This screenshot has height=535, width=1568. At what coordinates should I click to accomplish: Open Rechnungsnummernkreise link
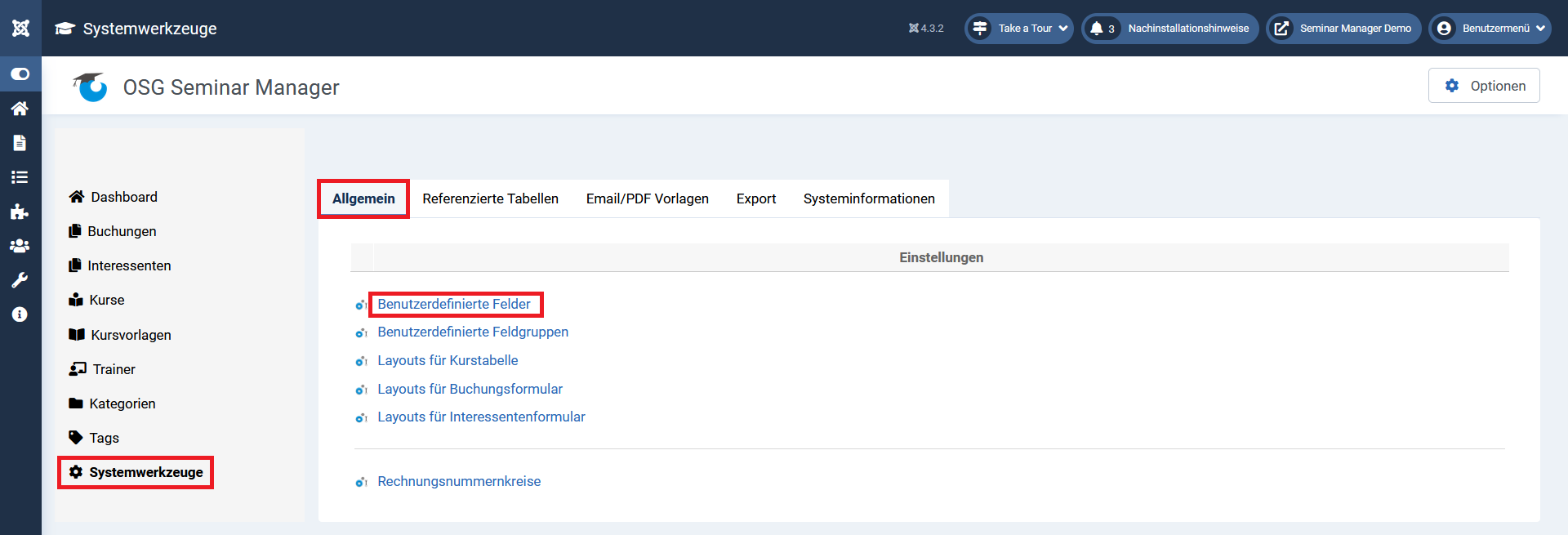[459, 481]
